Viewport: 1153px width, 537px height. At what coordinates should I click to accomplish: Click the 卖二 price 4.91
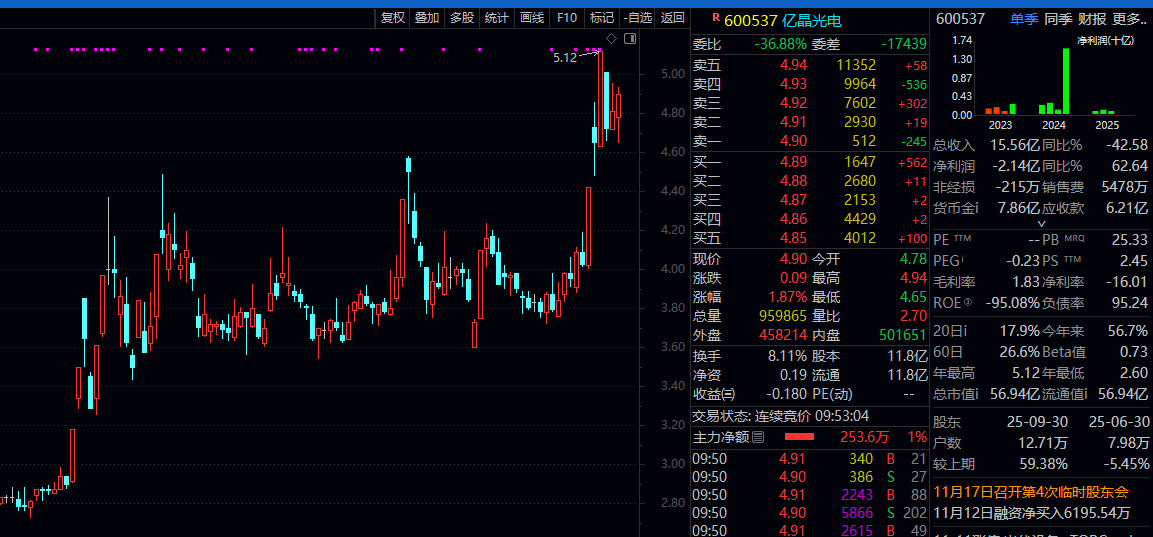coord(793,122)
